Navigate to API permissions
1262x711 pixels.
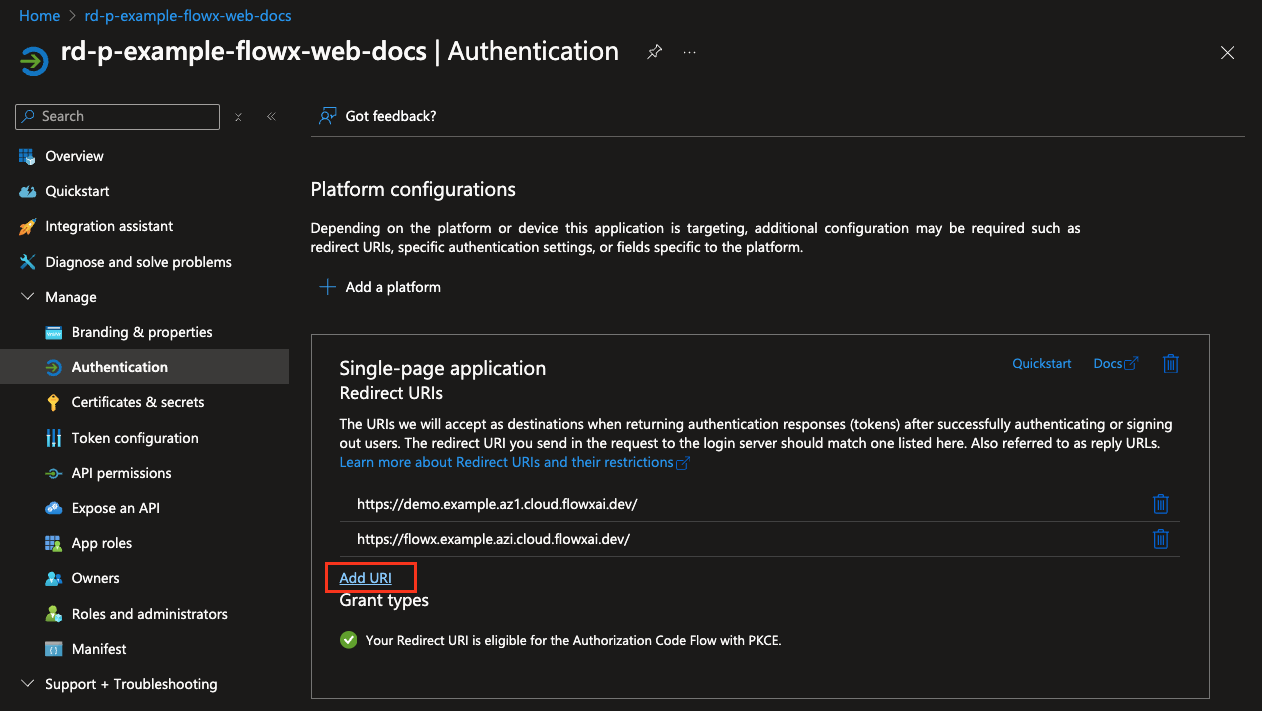point(122,473)
